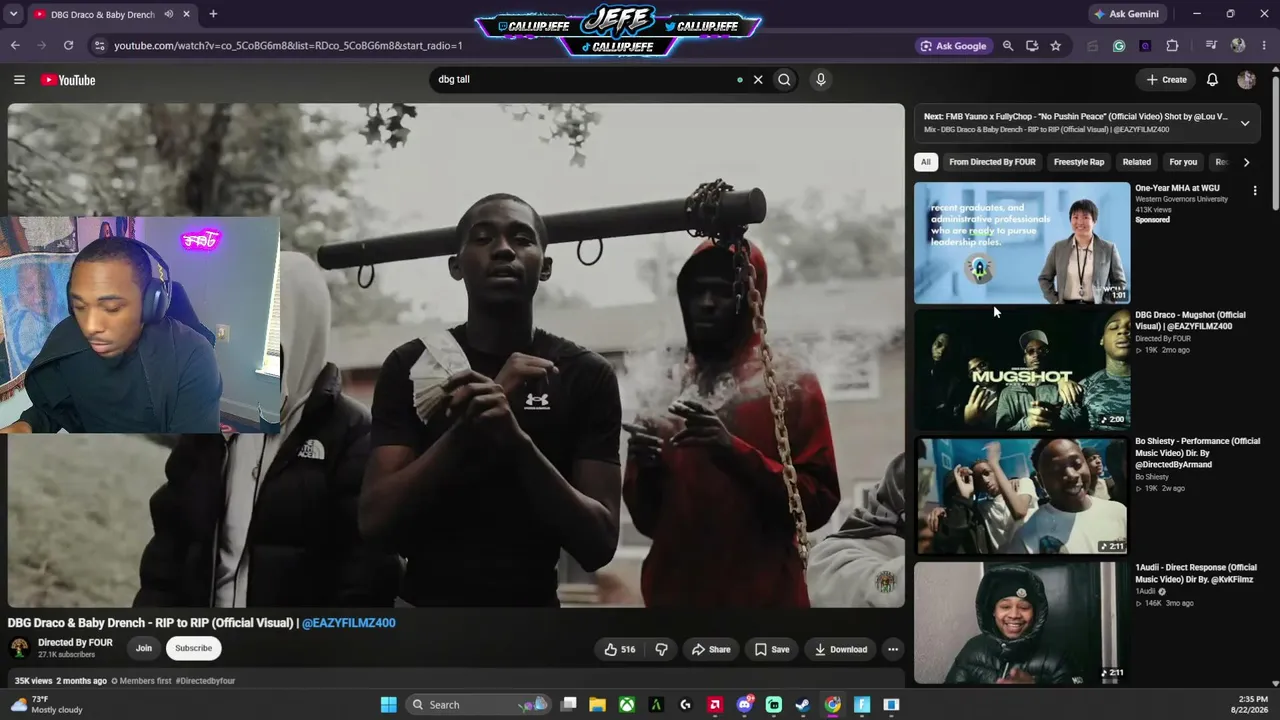Go to the YouTube home logo
1280x720 pixels.
coord(68,80)
